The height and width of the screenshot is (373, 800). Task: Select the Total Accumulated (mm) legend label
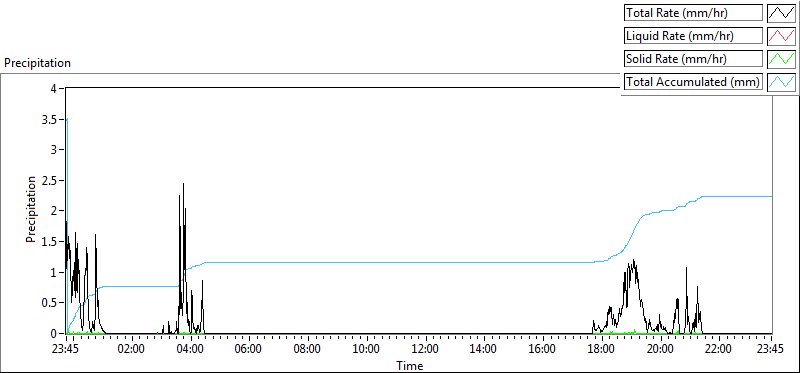coord(693,82)
